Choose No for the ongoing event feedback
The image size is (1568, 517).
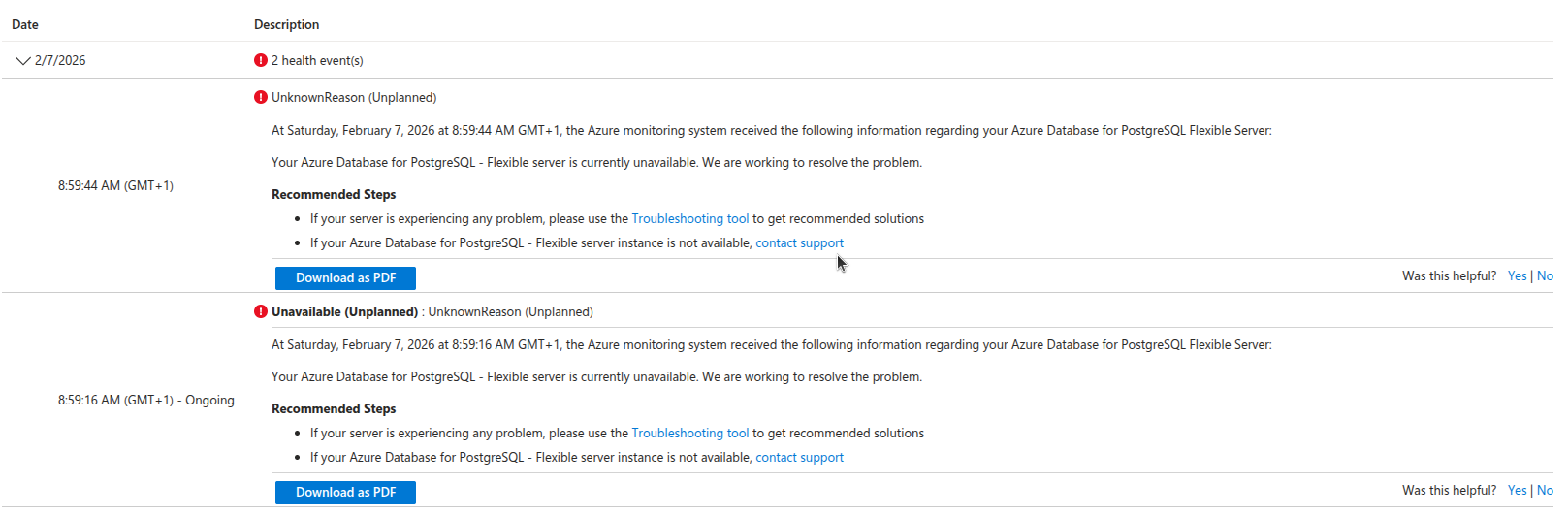pyautogui.click(x=1545, y=491)
